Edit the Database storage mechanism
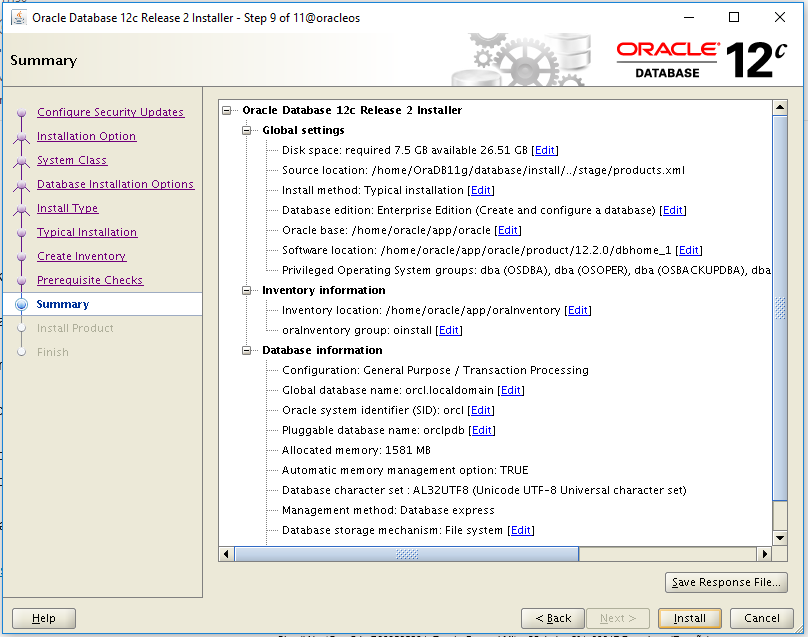 [x=521, y=530]
